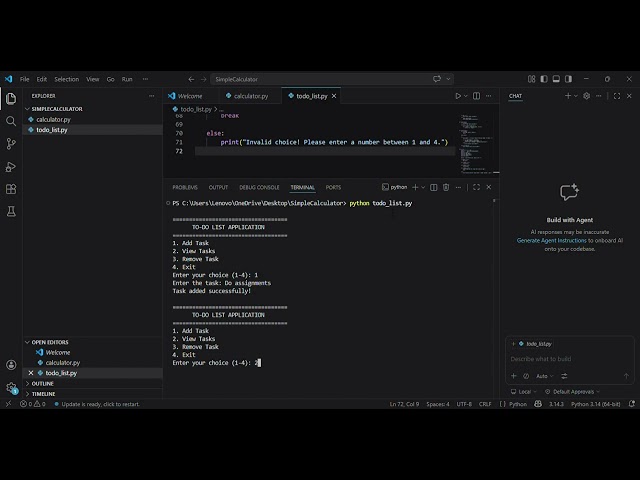Click 'Ln 72, Col 9' in status bar
The width and height of the screenshot is (640, 480).
pyautogui.click(x=404, y=404)
